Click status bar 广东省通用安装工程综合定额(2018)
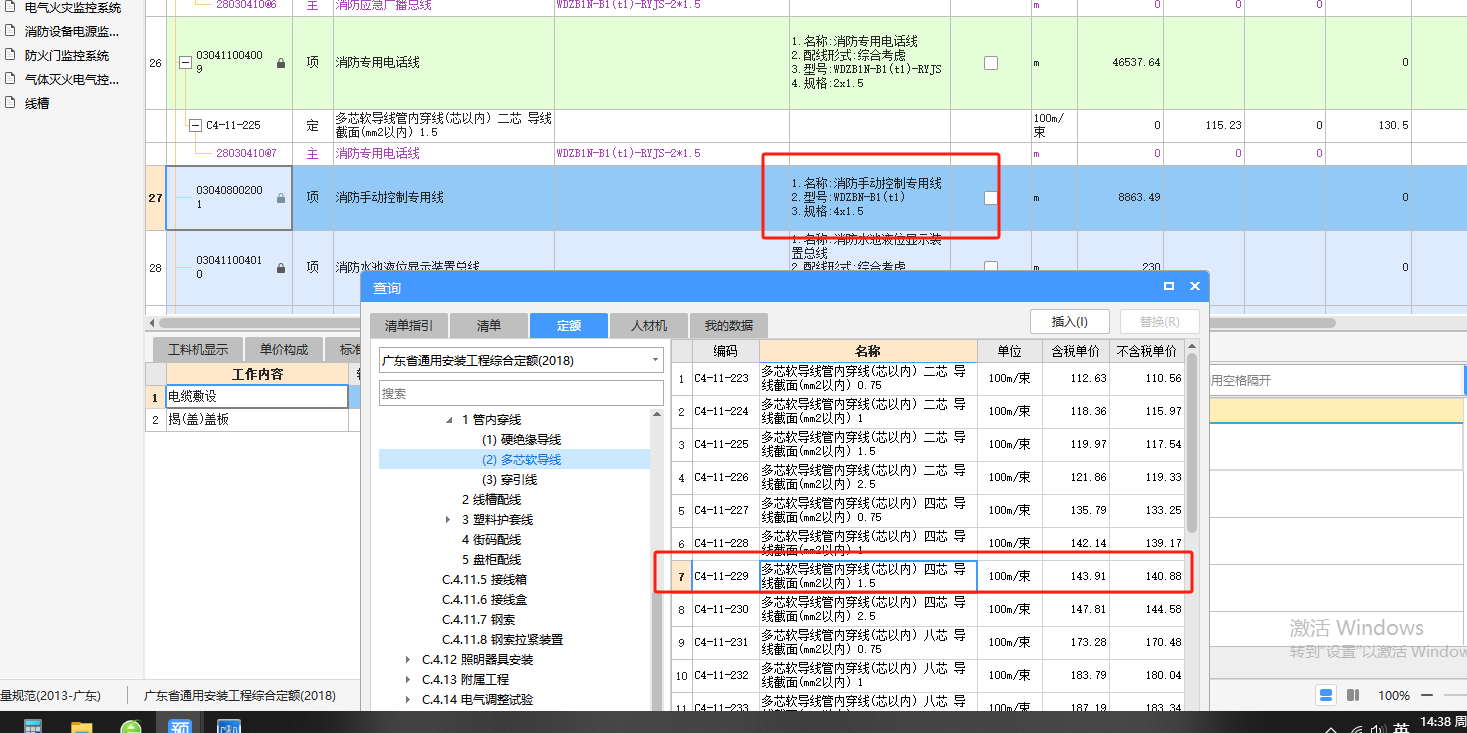Viewport: 1467px width, 733px height. tap(240, 696)
